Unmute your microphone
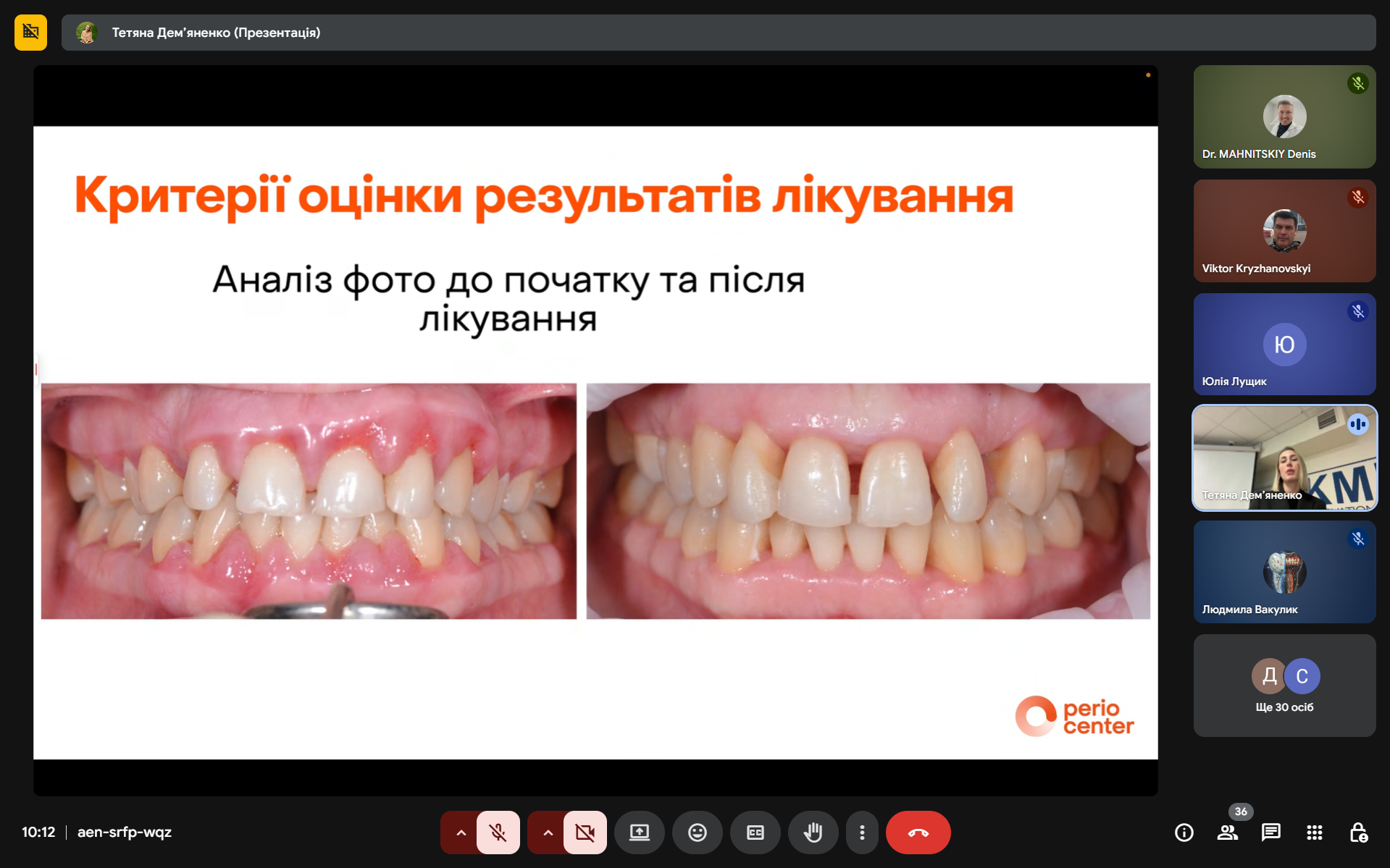This screenshot has width=1390, height=868. [498, 833]
